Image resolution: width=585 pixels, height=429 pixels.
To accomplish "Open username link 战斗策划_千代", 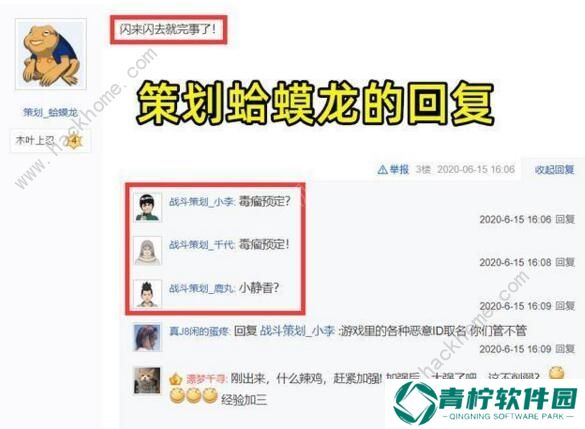I will 202,245.
